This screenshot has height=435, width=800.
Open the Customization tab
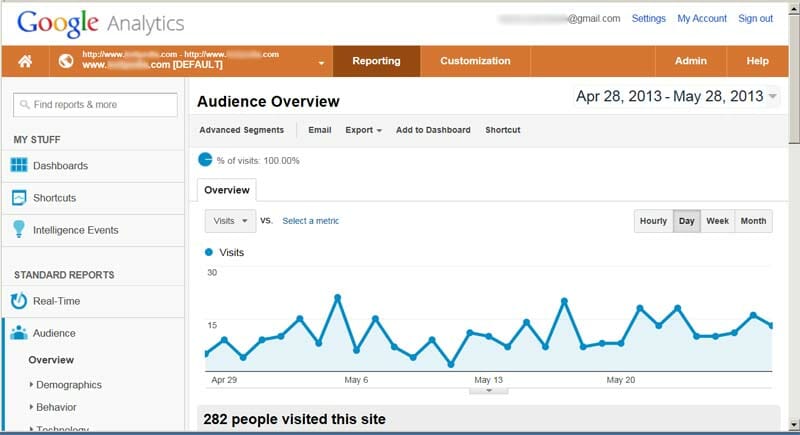coord(475,61)
